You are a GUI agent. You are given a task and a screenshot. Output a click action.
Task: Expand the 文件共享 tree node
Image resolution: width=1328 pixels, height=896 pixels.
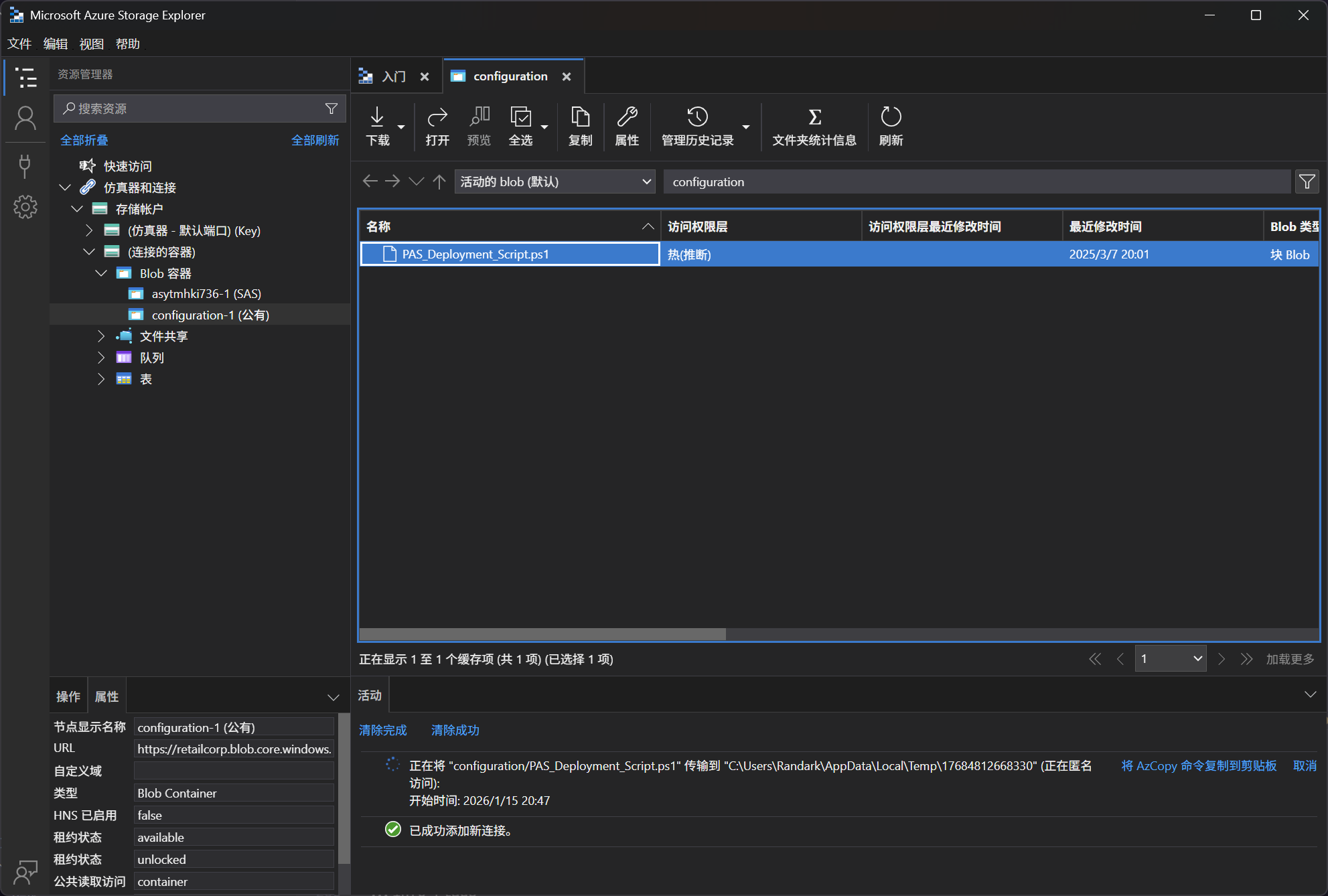[101, 336]
